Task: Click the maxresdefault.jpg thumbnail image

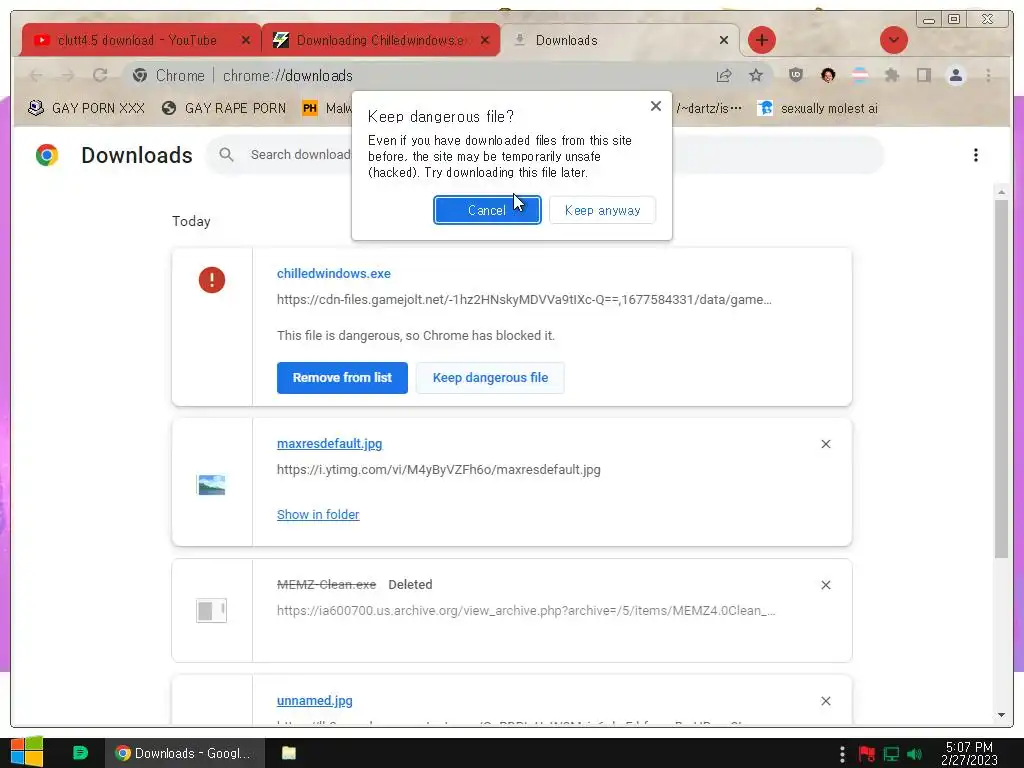Action: (212, 485)
